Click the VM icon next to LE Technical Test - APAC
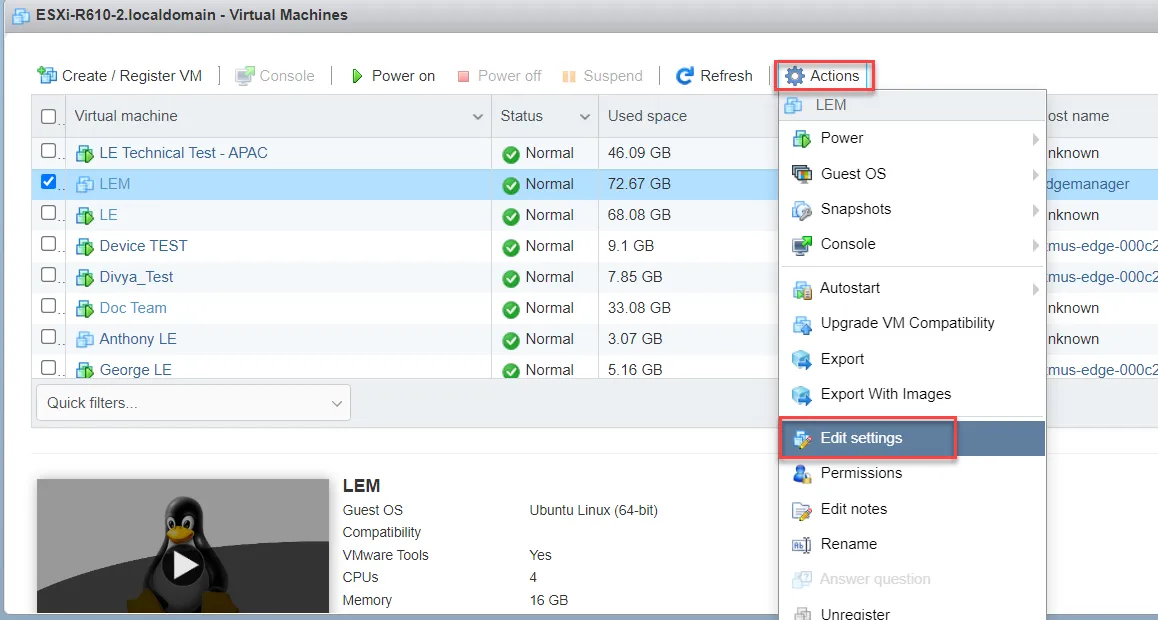The height and width of the screenshot is (620, 1158). [85, 154]
